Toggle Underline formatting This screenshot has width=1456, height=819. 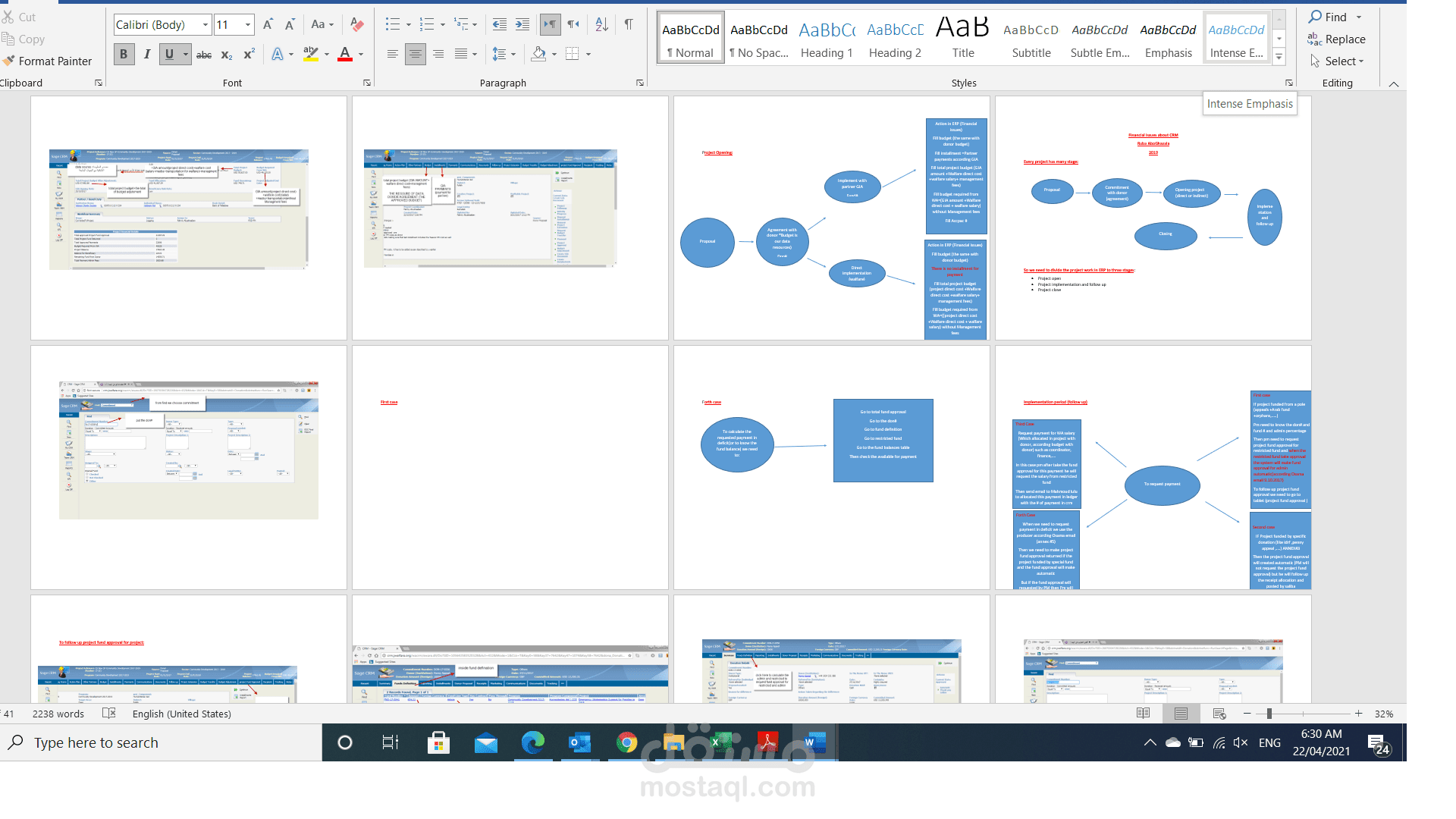click(x=169, y=55)
